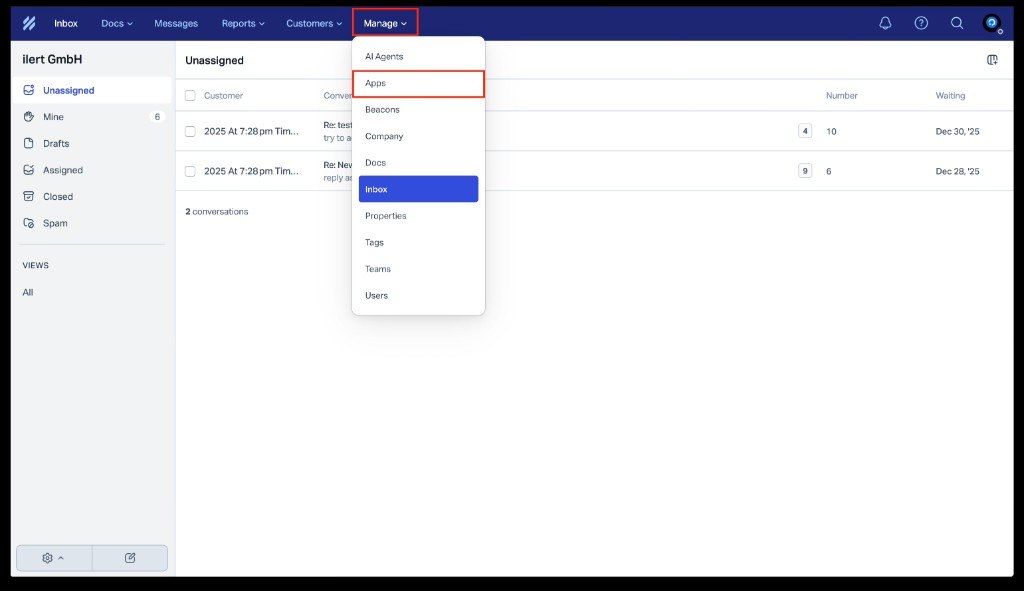Open the Spam folder in the sidebar
The height and width of the screenshot is (591, 1024).
point(55,223)
